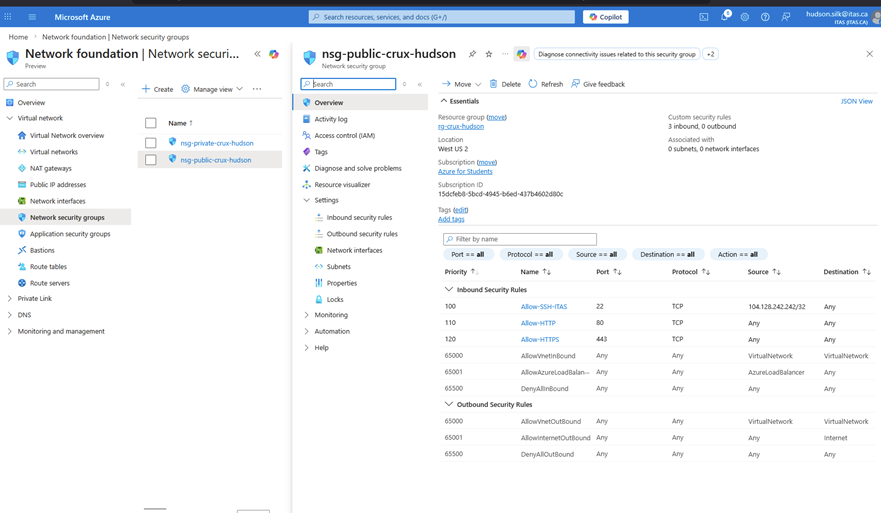
Task: Open the Allow-SSH-ITAS rule link
Action: click(x=543, y=307)
